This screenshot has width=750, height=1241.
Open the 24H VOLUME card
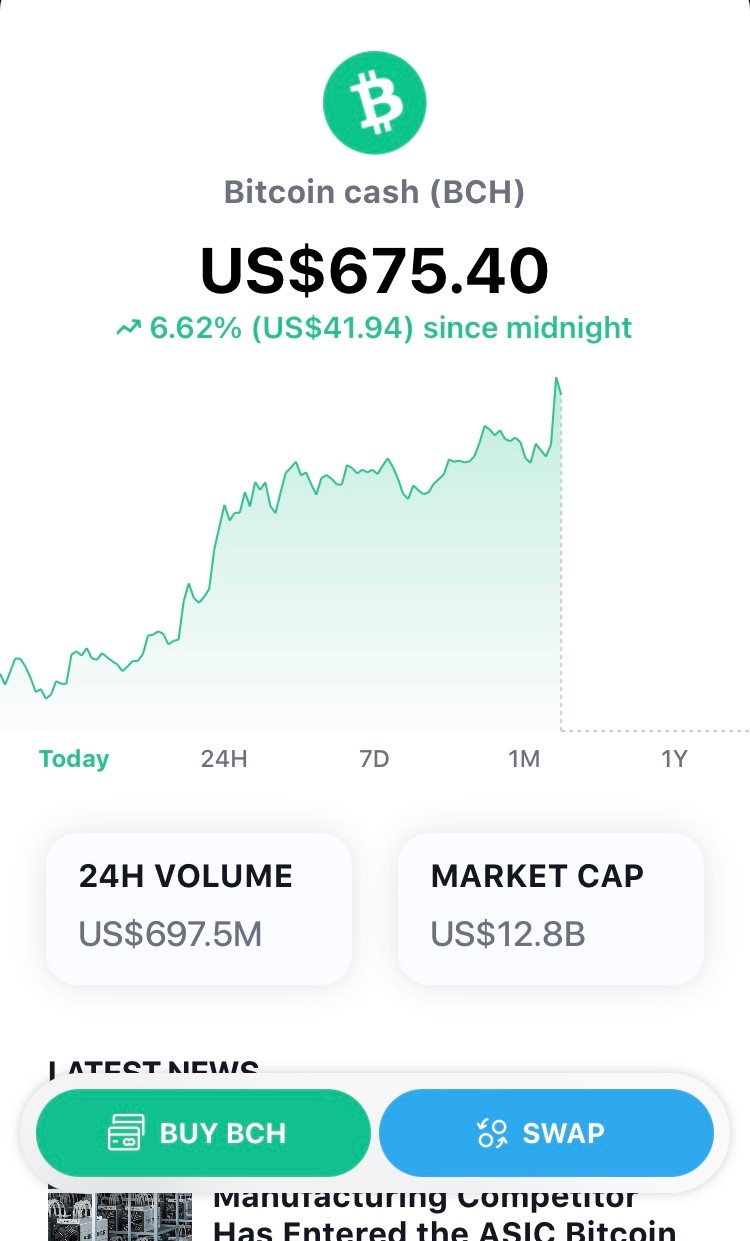[199, 909]
